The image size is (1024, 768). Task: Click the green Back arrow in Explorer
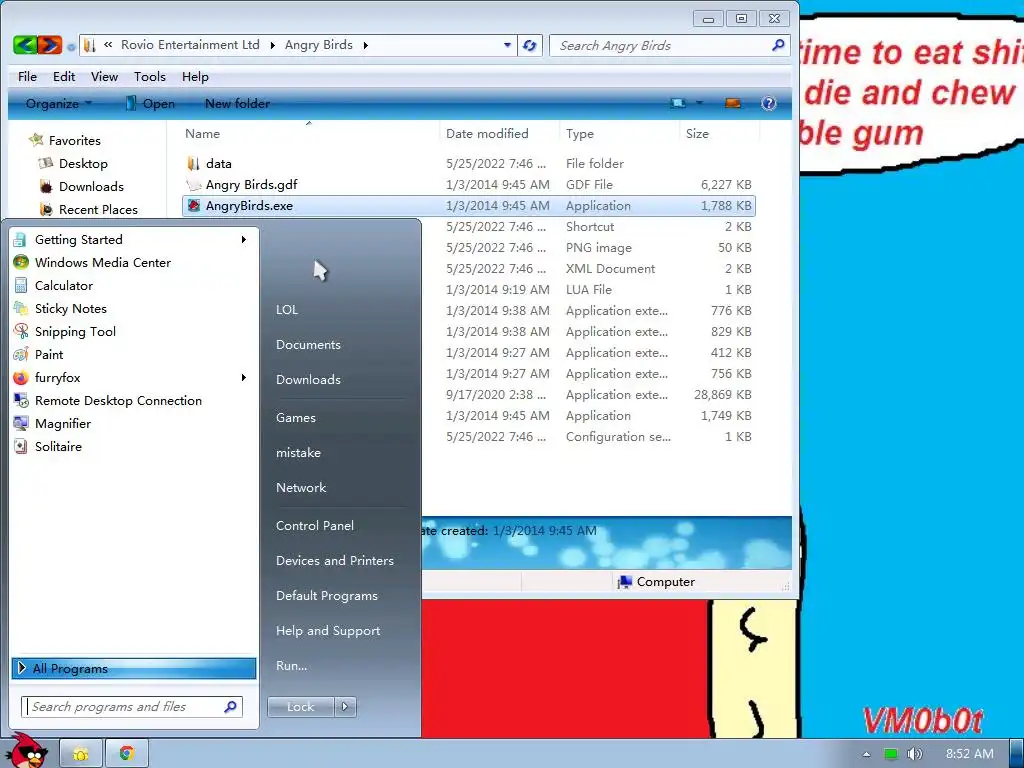pyautogui.click(x=25, y=44)
